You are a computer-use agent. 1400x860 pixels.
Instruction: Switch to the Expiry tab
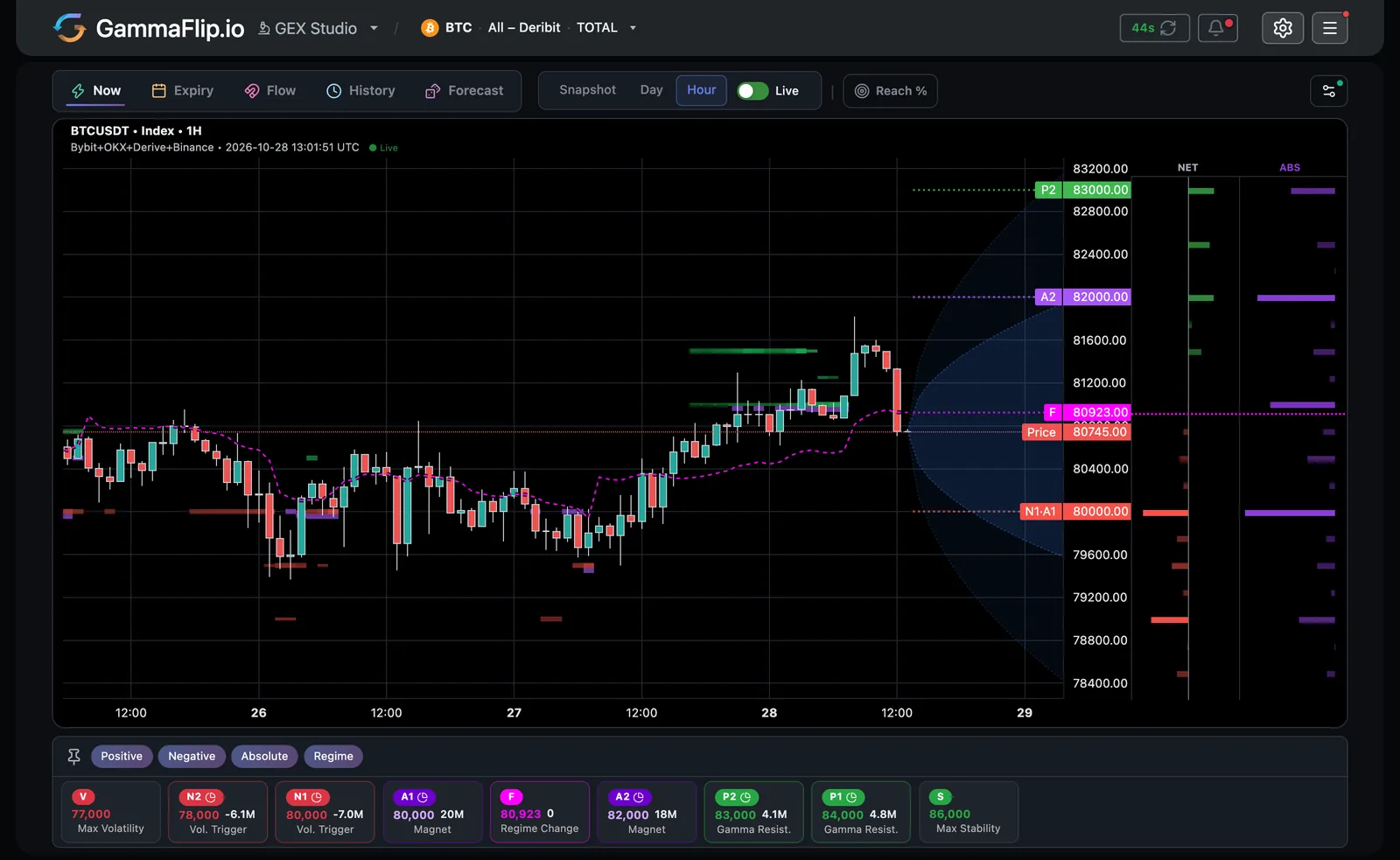[183, 91]
